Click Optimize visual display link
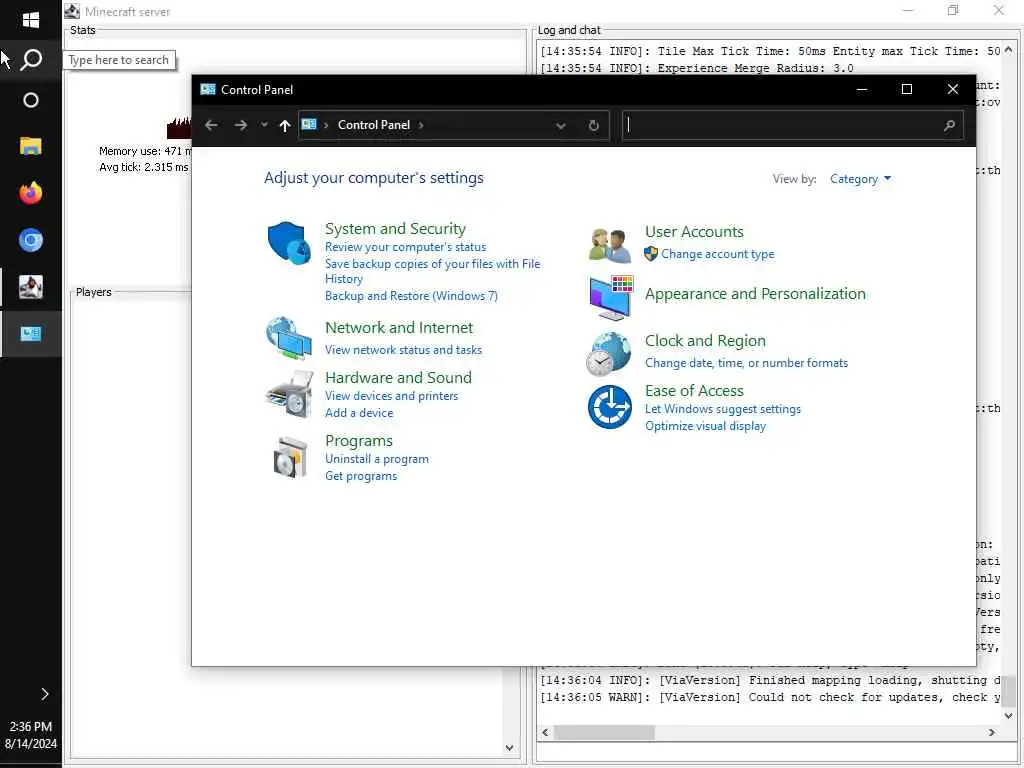 coord(705,426)
